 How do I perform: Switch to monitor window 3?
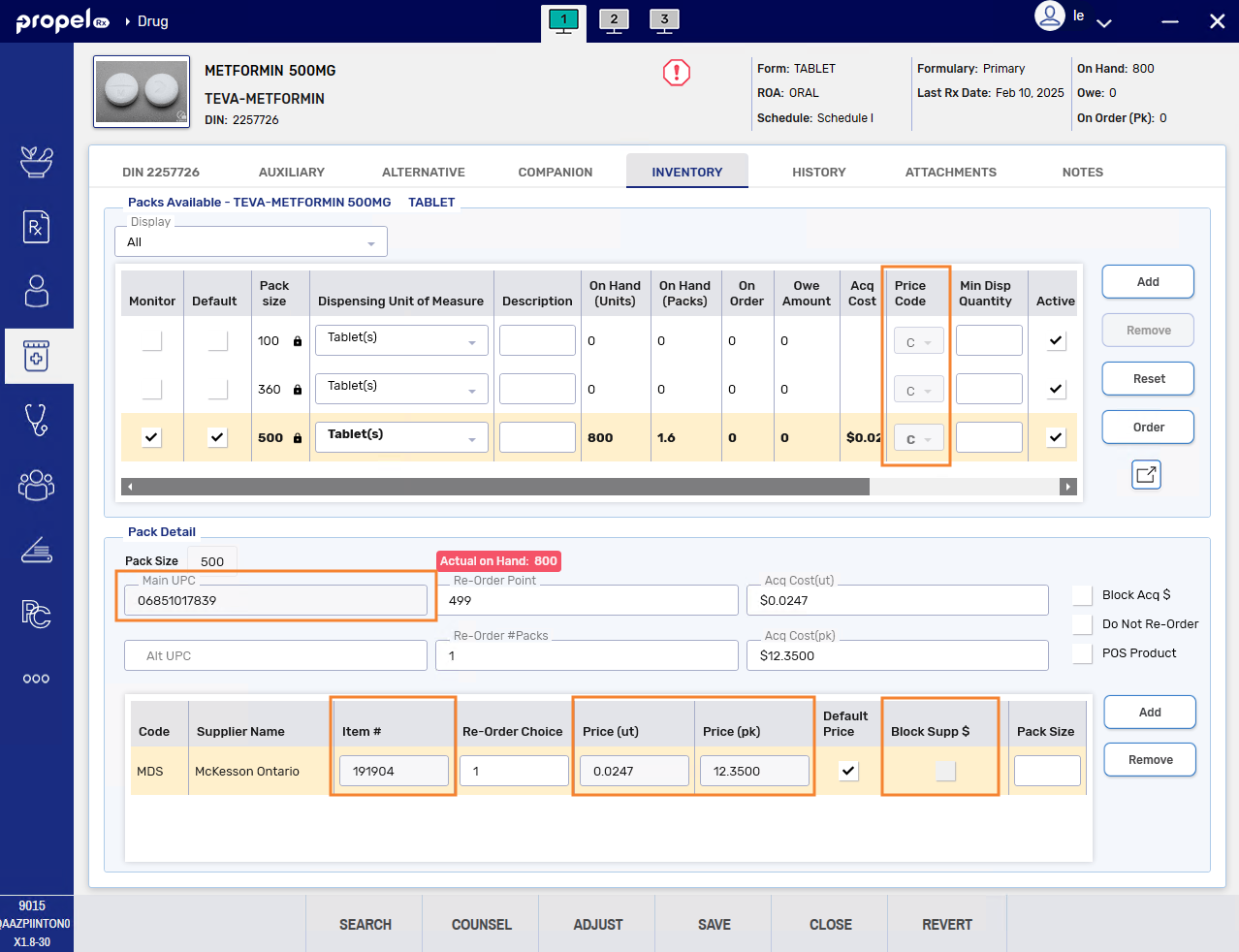click(664, 21)
